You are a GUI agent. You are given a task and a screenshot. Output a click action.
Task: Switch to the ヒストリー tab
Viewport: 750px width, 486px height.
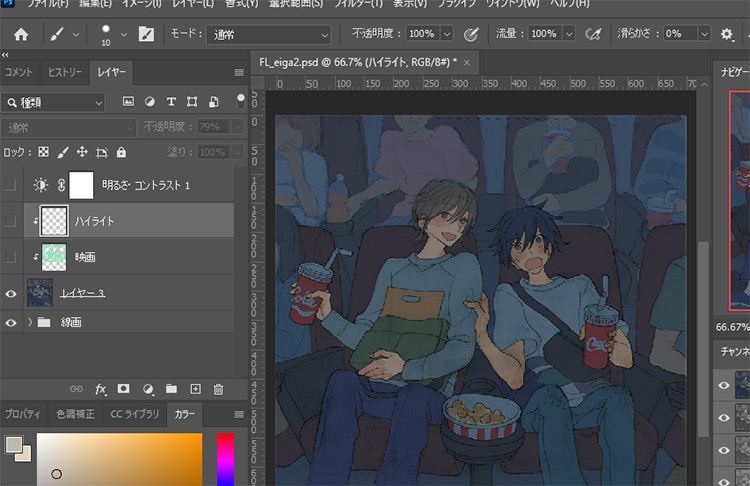pyautogui.click(x=66, y=72)
